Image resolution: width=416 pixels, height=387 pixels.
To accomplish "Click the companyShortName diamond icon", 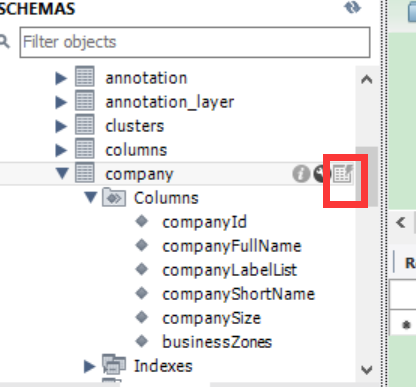I will click(x=142, y=293).
